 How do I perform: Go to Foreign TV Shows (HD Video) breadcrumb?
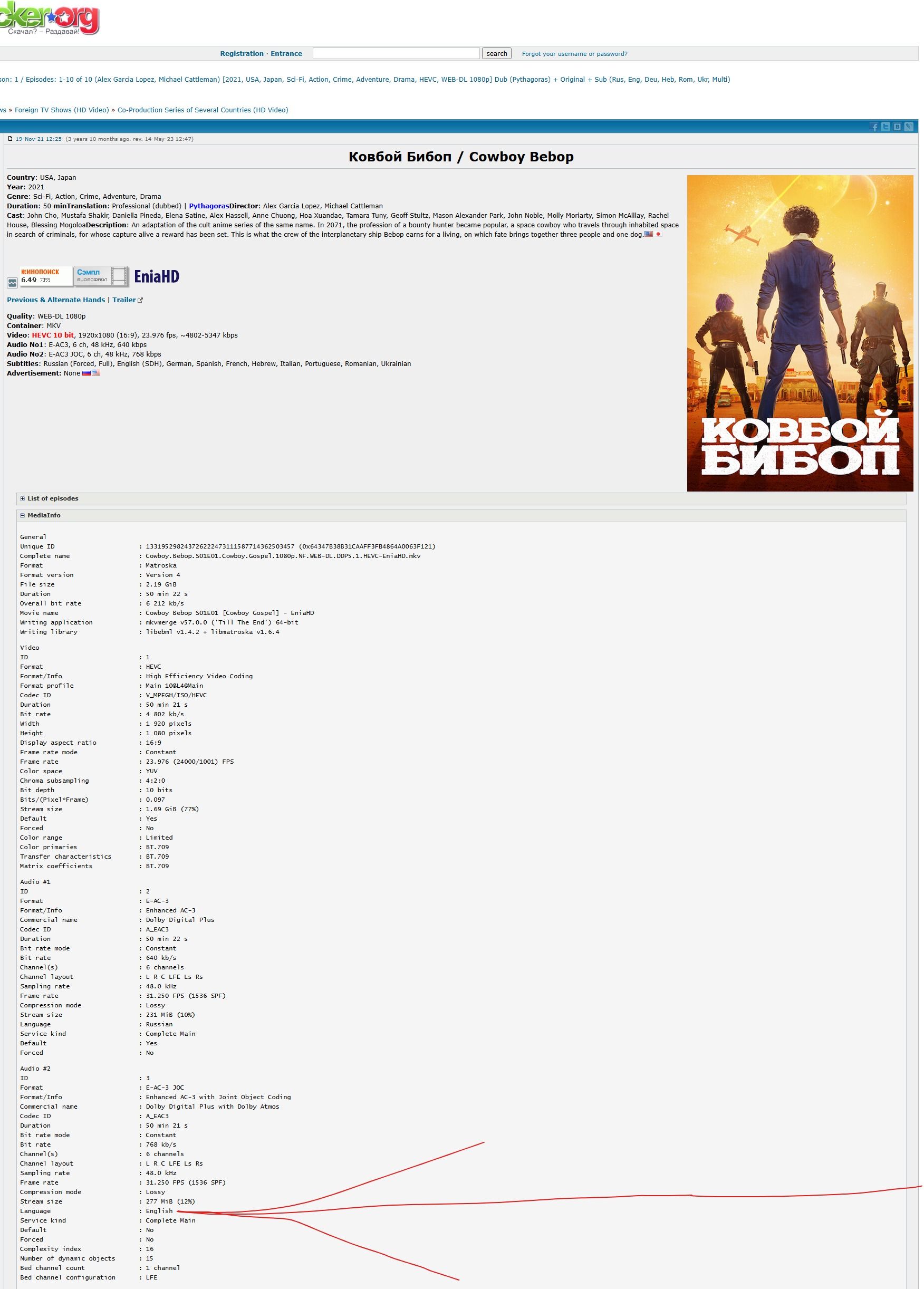pyautogui.click(x=61, y=110)
